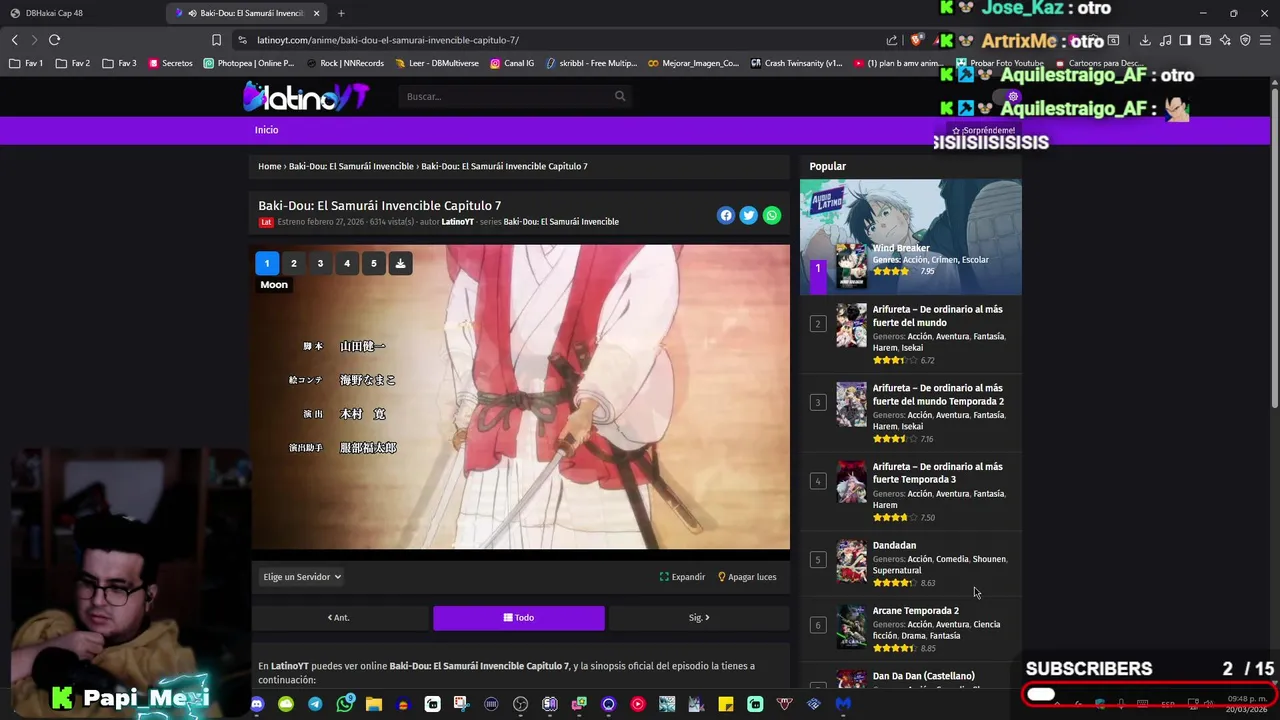
Task: Click the browser reload button
Action: click(x=54, y=40)
